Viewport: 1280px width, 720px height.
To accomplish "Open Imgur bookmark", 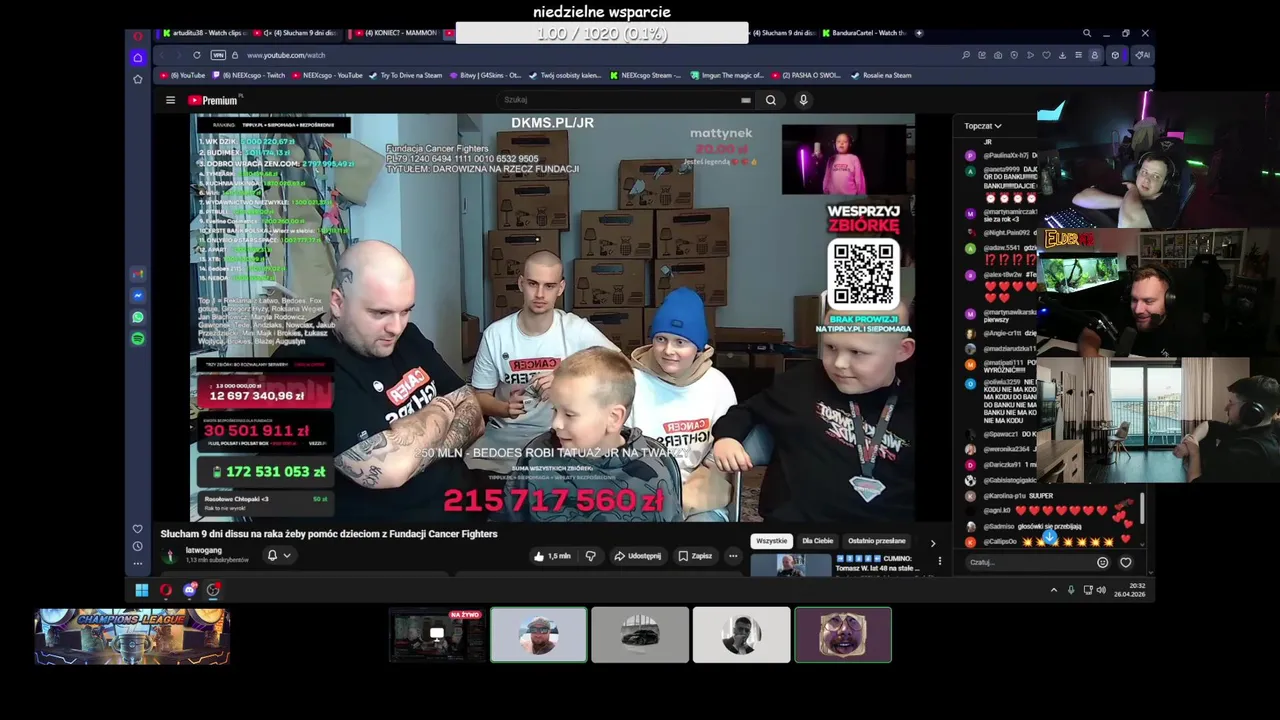I will pos(727,75).
